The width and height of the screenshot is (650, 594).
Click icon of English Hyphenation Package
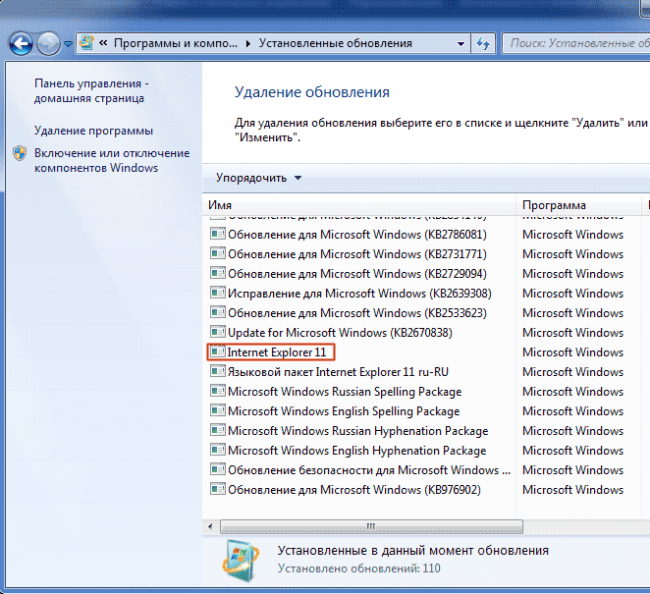coord(218,450)
